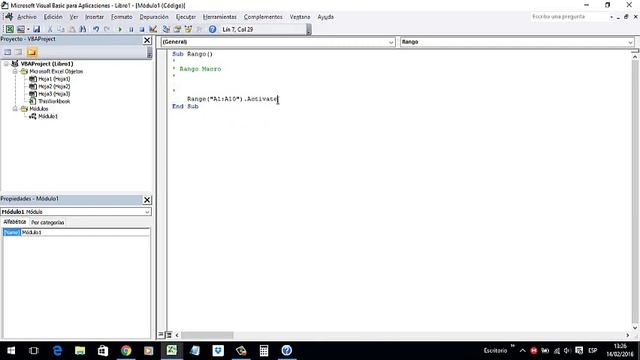
Task: Click the "Escriba una pregunta" help box
Action: [x=569, y=17]
